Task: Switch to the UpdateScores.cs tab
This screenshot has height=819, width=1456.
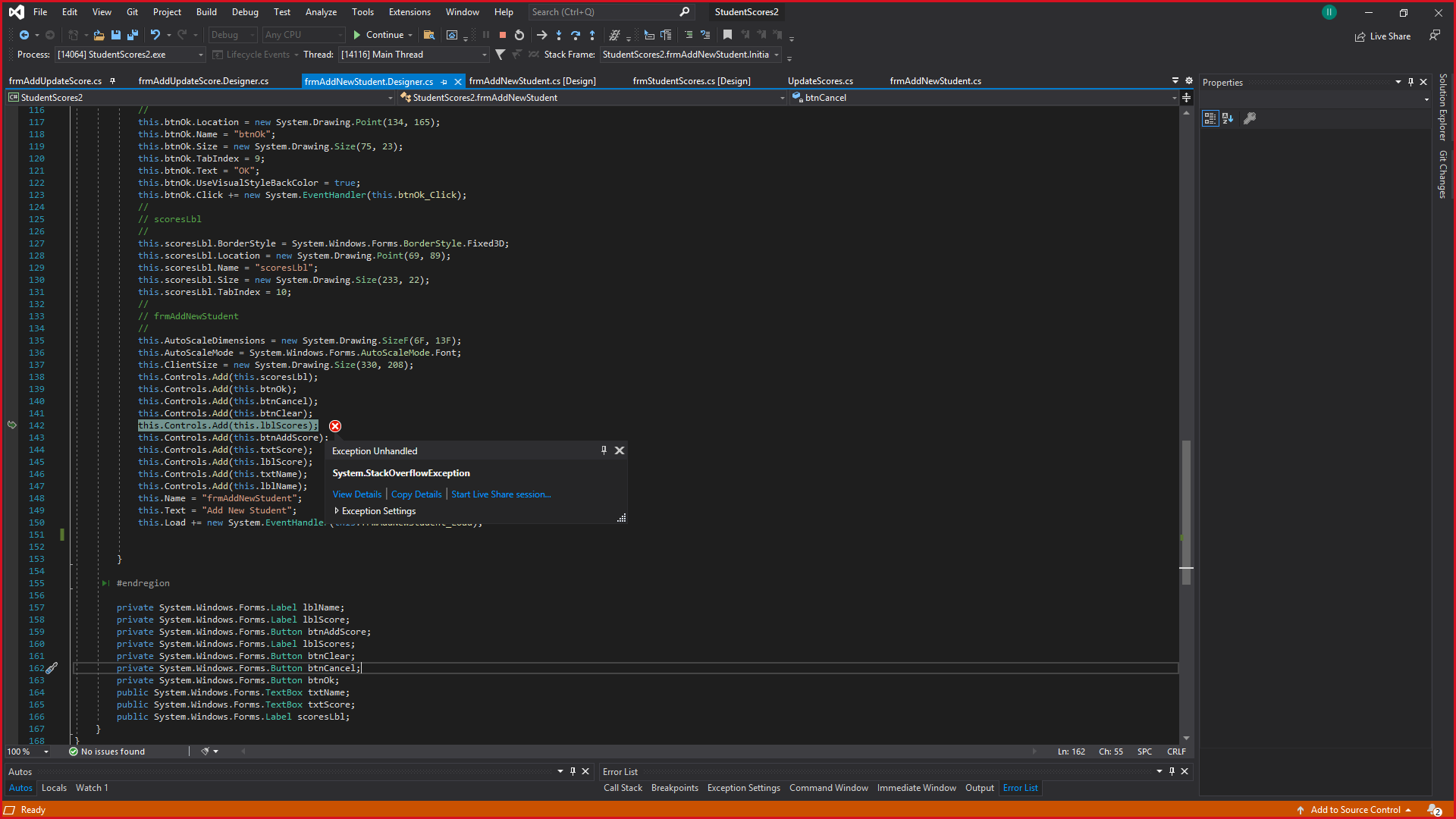Action: click(x=820, y=81)
